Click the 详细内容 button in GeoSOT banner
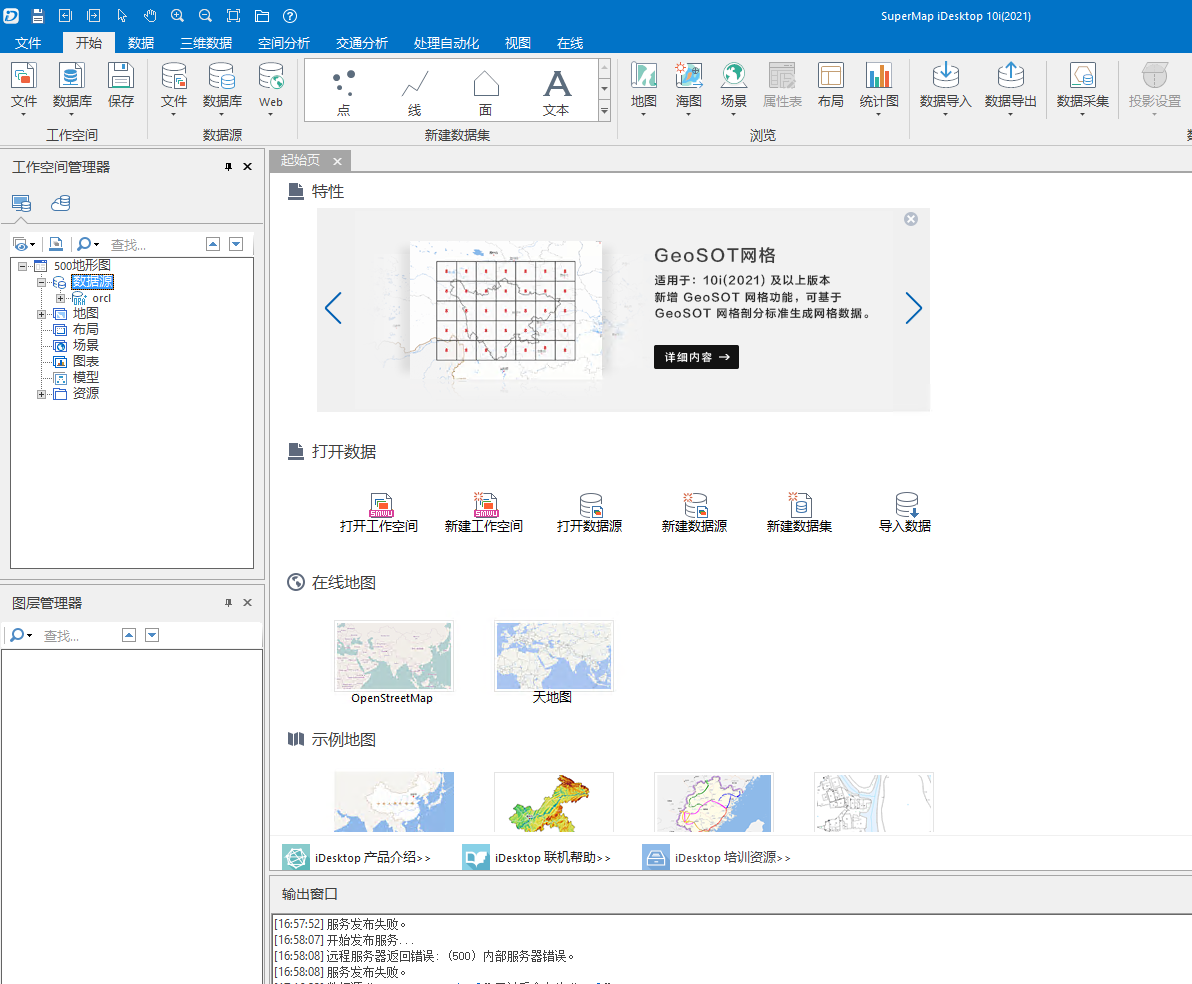The width and height of the screenshot is (1192, 984). 696,357
